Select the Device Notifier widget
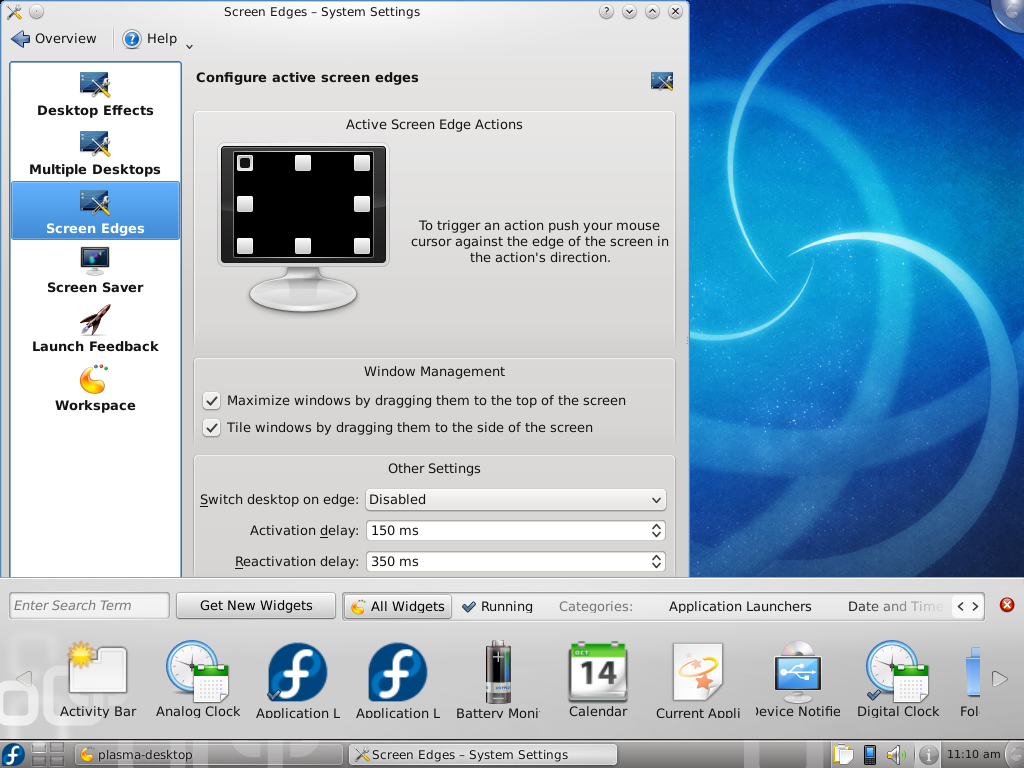The width and height of the screenshot is (1024, 768). 798,679
